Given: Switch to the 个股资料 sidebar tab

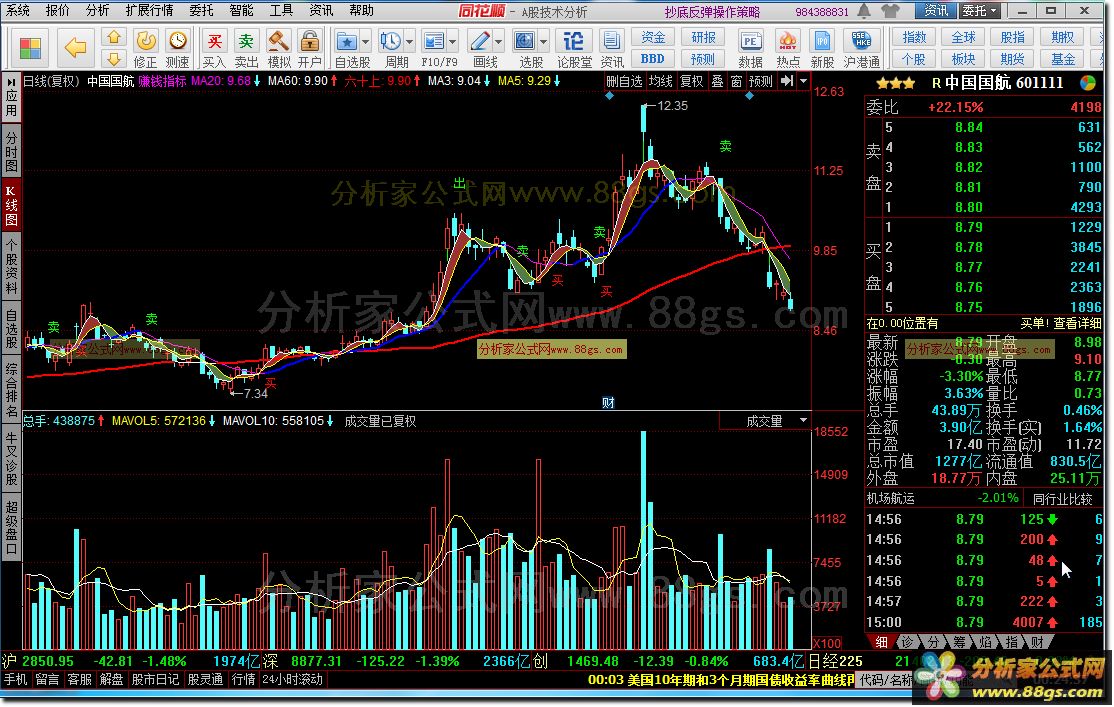Looking at the screenshot, I should (11, 266).
